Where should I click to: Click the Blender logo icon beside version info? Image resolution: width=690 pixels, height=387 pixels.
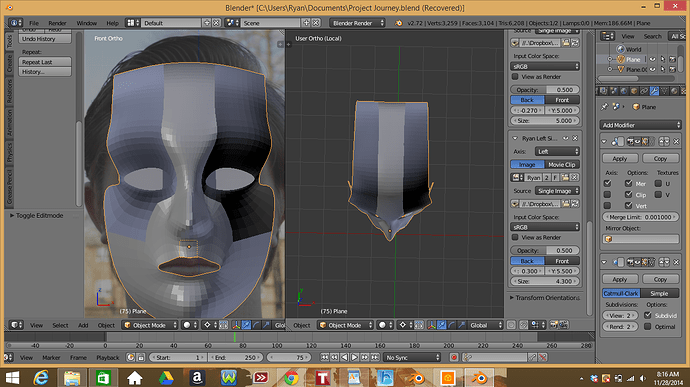(399, 23)
